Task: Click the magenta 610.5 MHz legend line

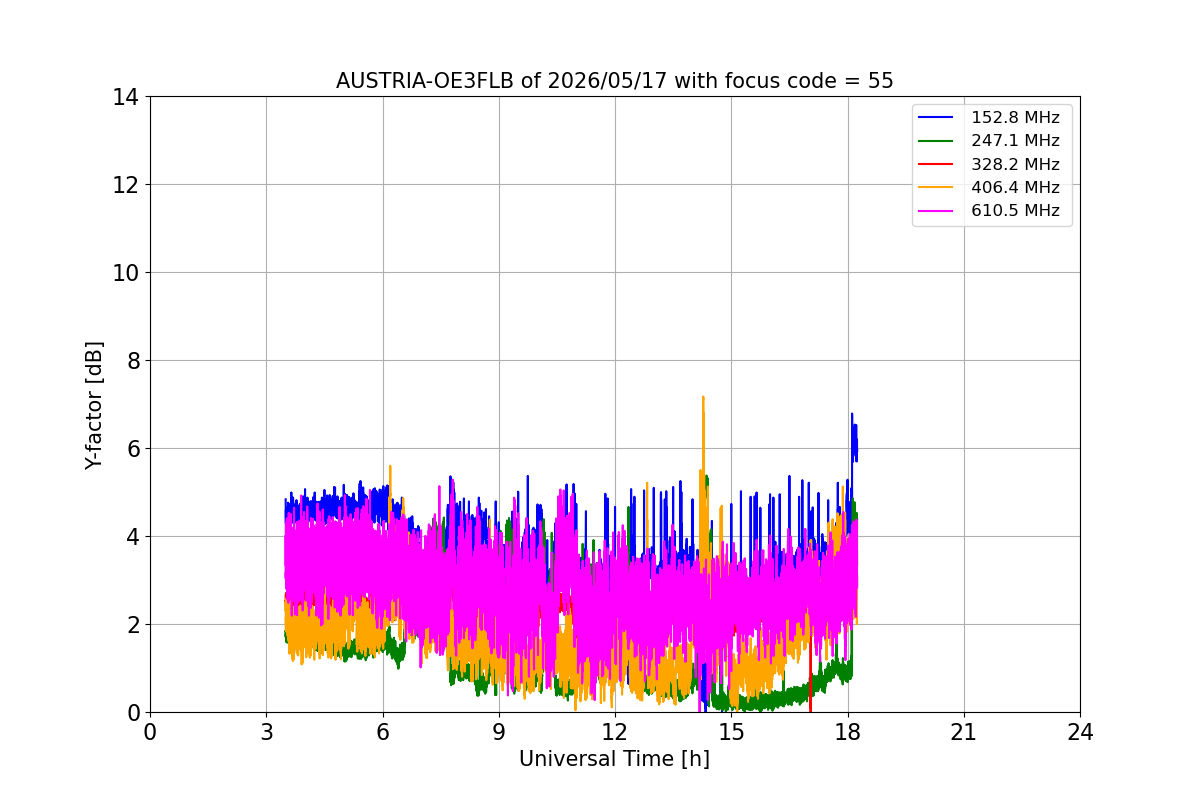Action: click(936, 211)
